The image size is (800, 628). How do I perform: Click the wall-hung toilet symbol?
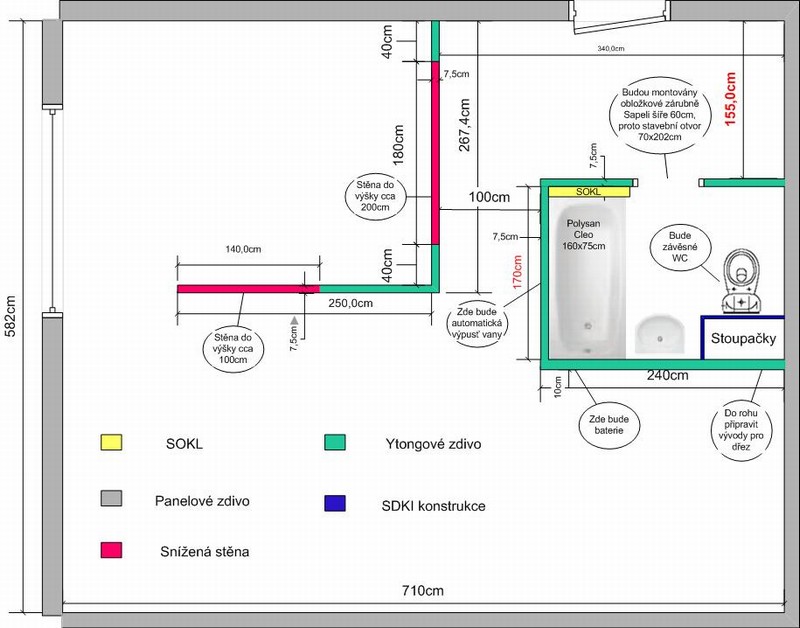tap(740, 282)
